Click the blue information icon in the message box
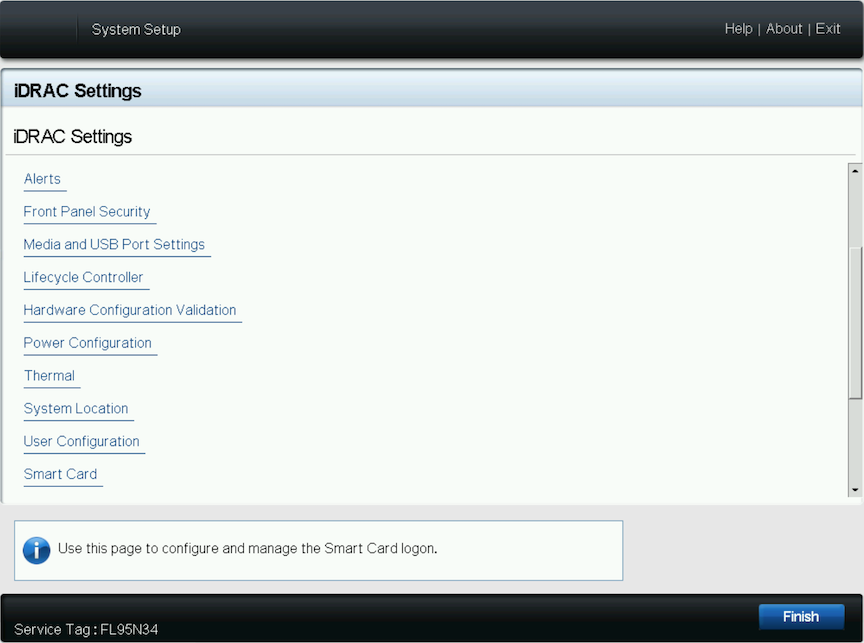This screenshot has height=643, width=864. (x=36, y=550)
